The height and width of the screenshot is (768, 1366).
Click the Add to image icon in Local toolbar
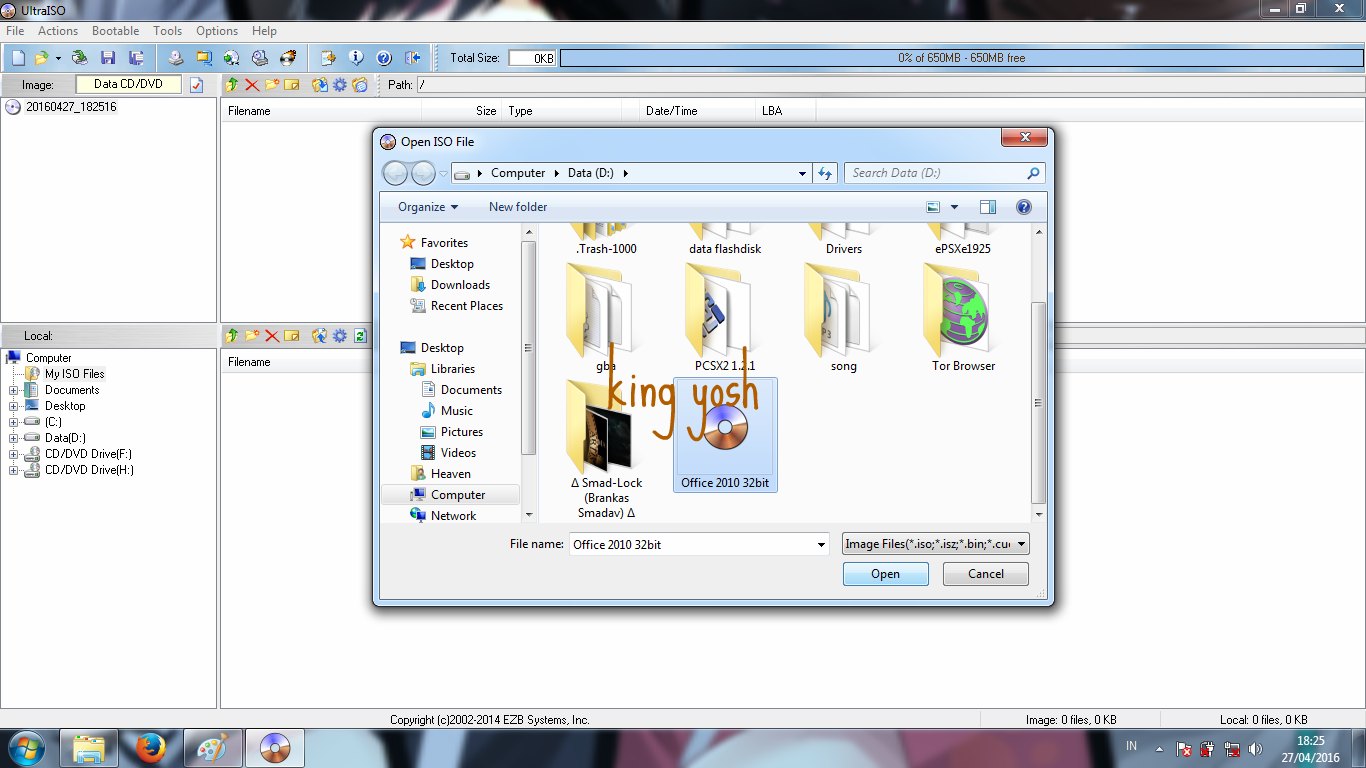coord(320,336)
